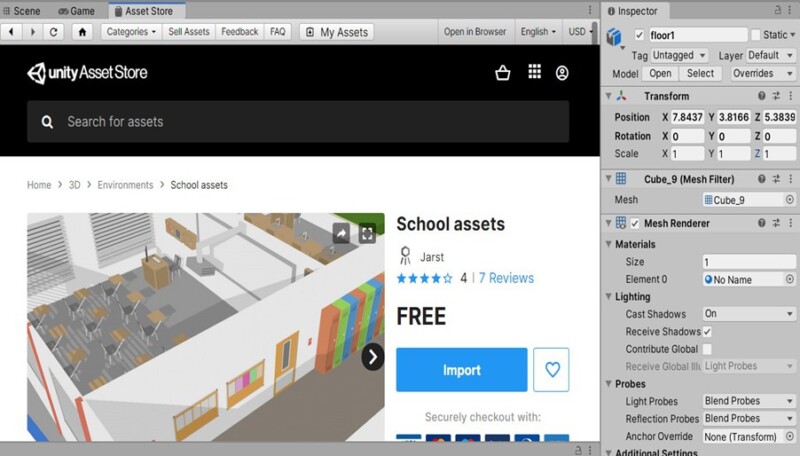The image size is (800, 456).
Task: Click the floor1 name field
Action: [x=697, y=35]
